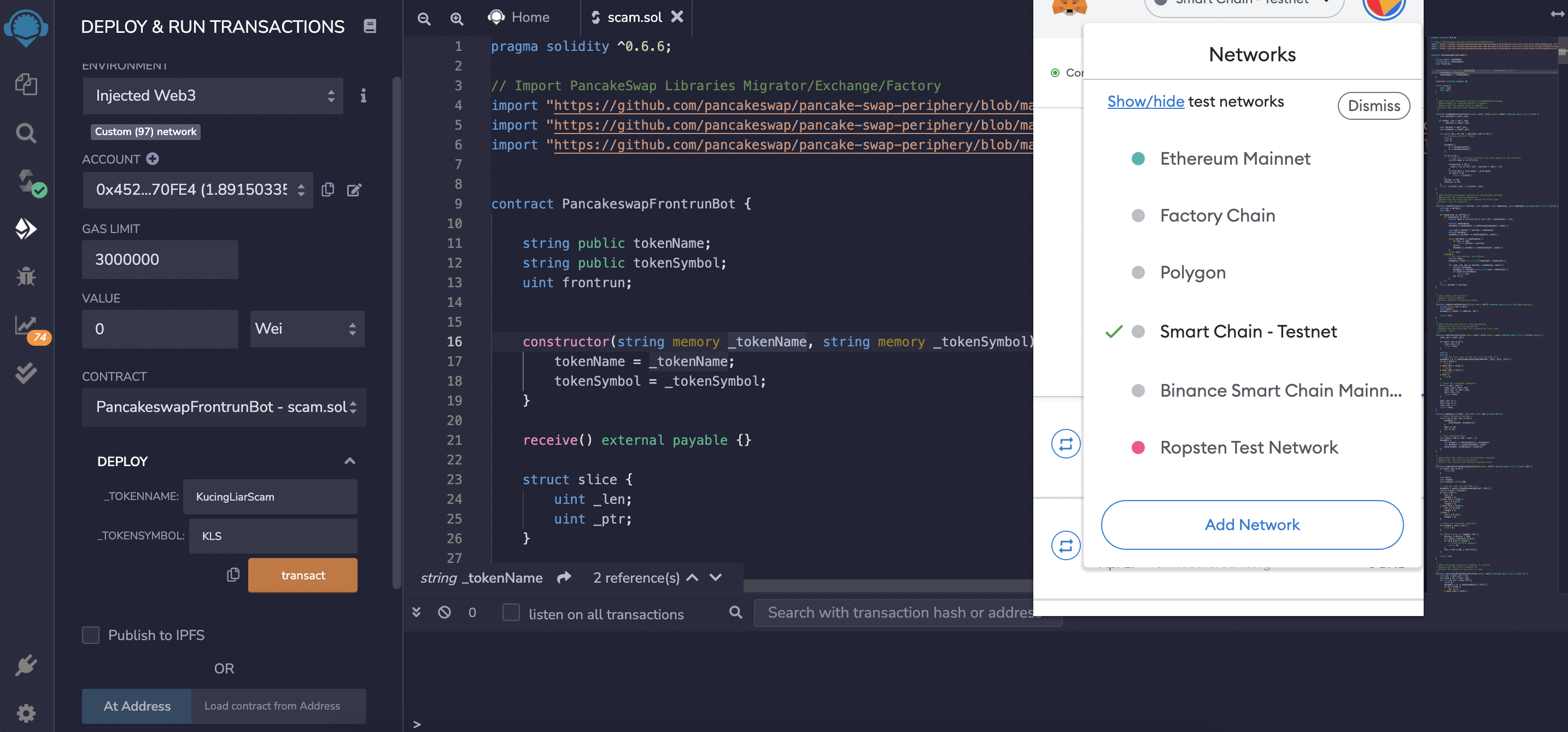Click the clear terminal console icon
The width and height of the screenshot is (1568, 732).
click(444, 612)
